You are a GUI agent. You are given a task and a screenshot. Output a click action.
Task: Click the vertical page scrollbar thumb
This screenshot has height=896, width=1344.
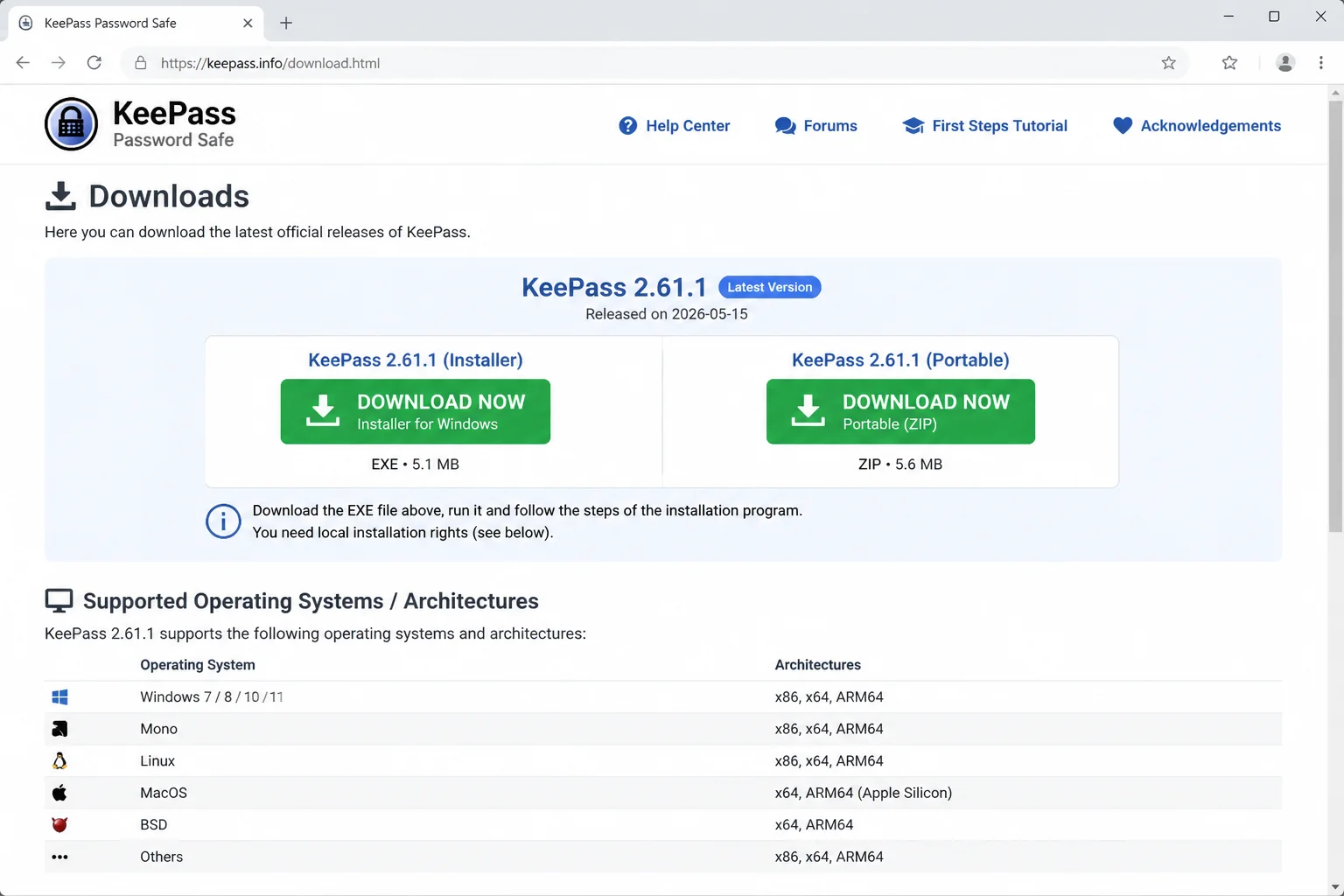pos(1336,315)
